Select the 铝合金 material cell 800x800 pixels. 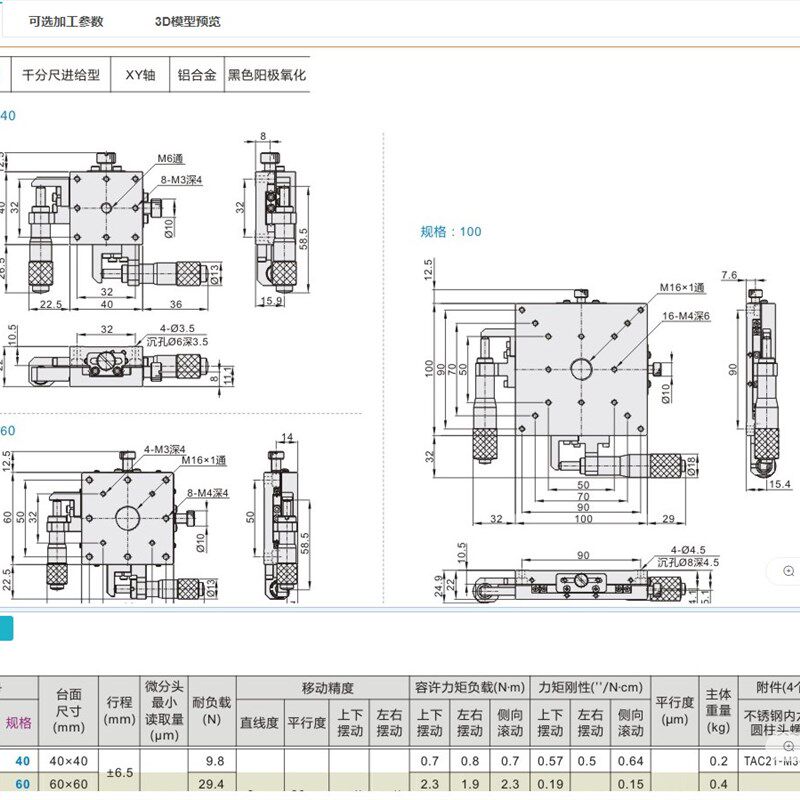[197, 75]
